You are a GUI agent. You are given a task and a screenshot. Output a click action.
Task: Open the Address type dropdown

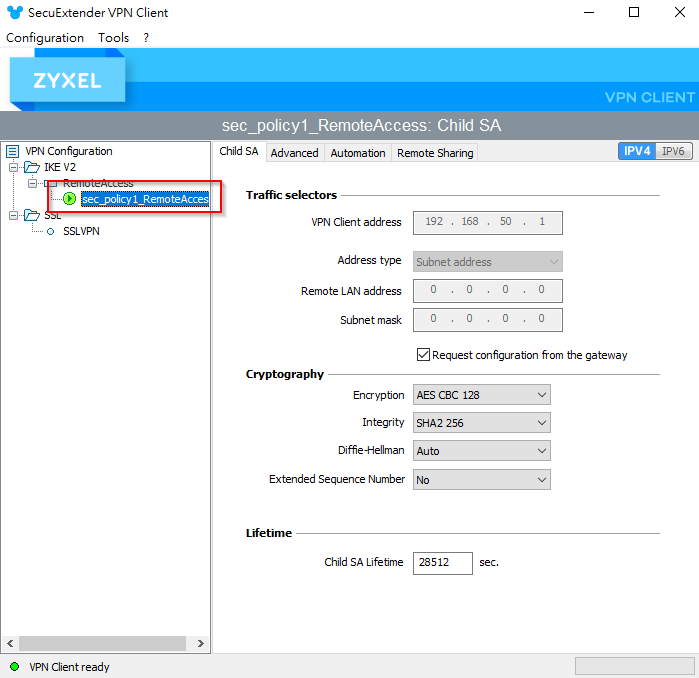point(488,262)
